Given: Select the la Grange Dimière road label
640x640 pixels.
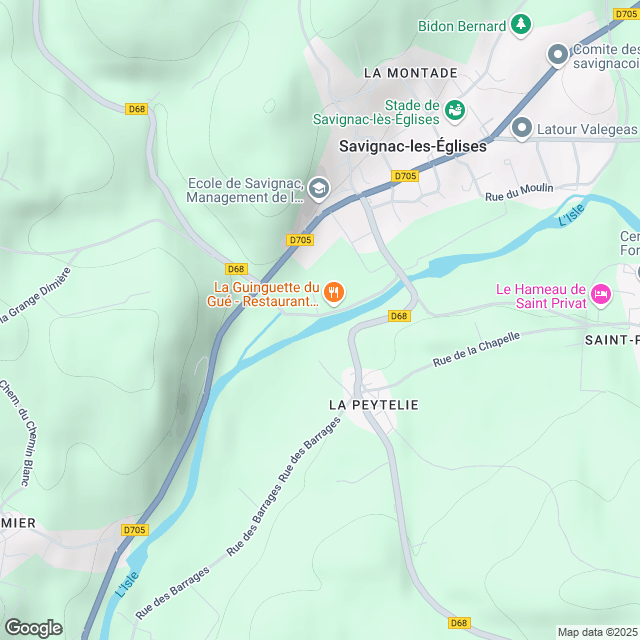Looking at the screenshot, I should tap(34, 295).
